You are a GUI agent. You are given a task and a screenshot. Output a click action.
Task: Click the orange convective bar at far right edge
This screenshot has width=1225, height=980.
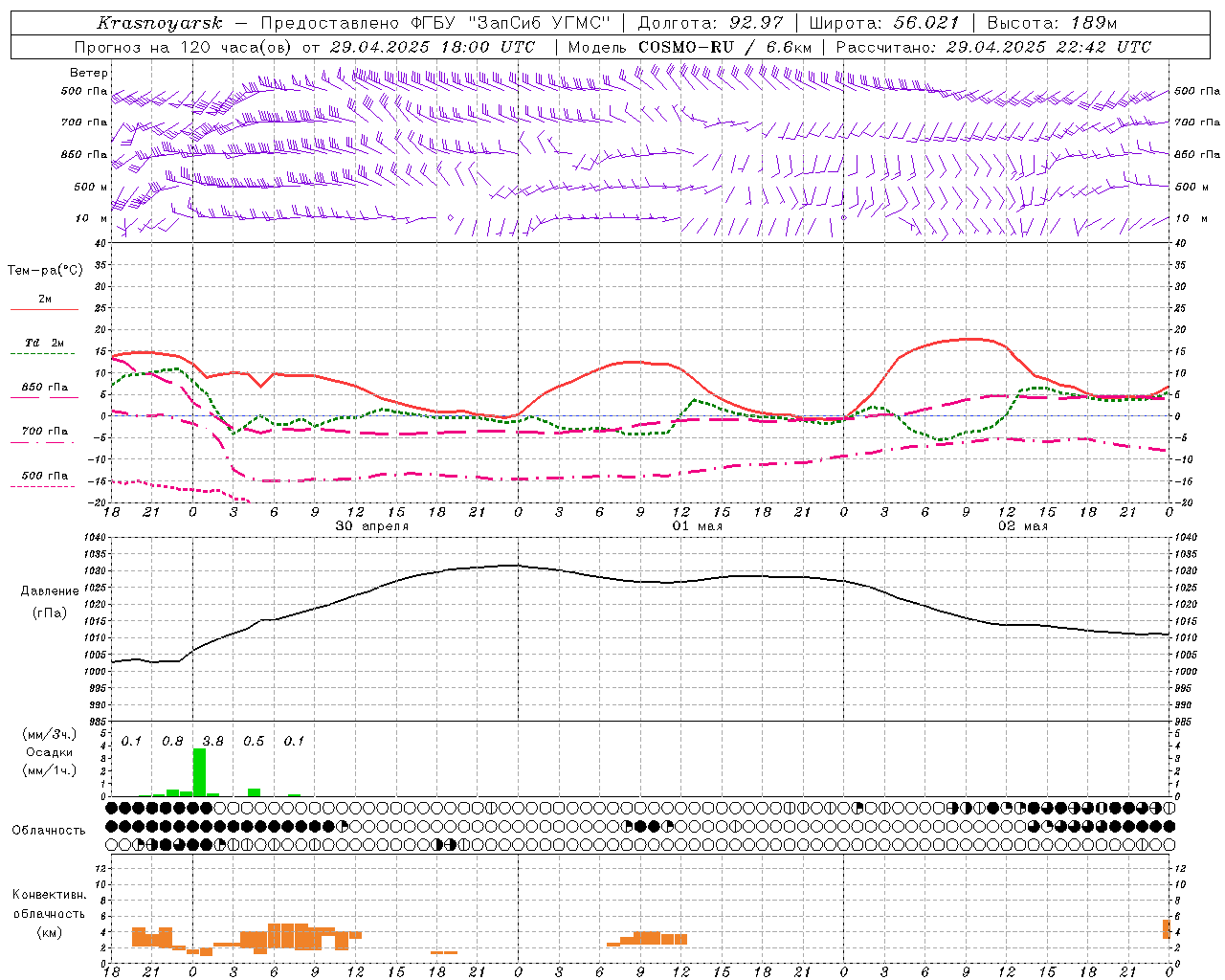(1167, 928)
